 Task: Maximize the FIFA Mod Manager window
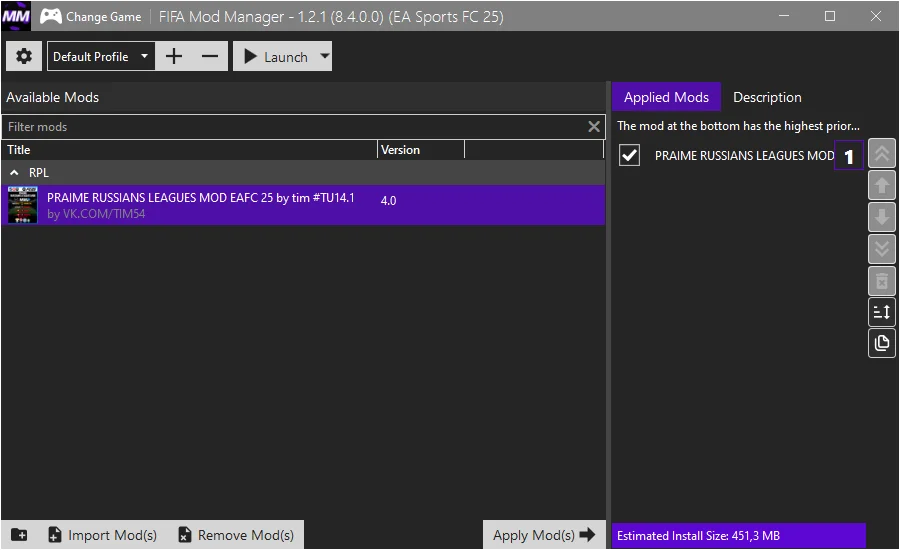point(830,16)
